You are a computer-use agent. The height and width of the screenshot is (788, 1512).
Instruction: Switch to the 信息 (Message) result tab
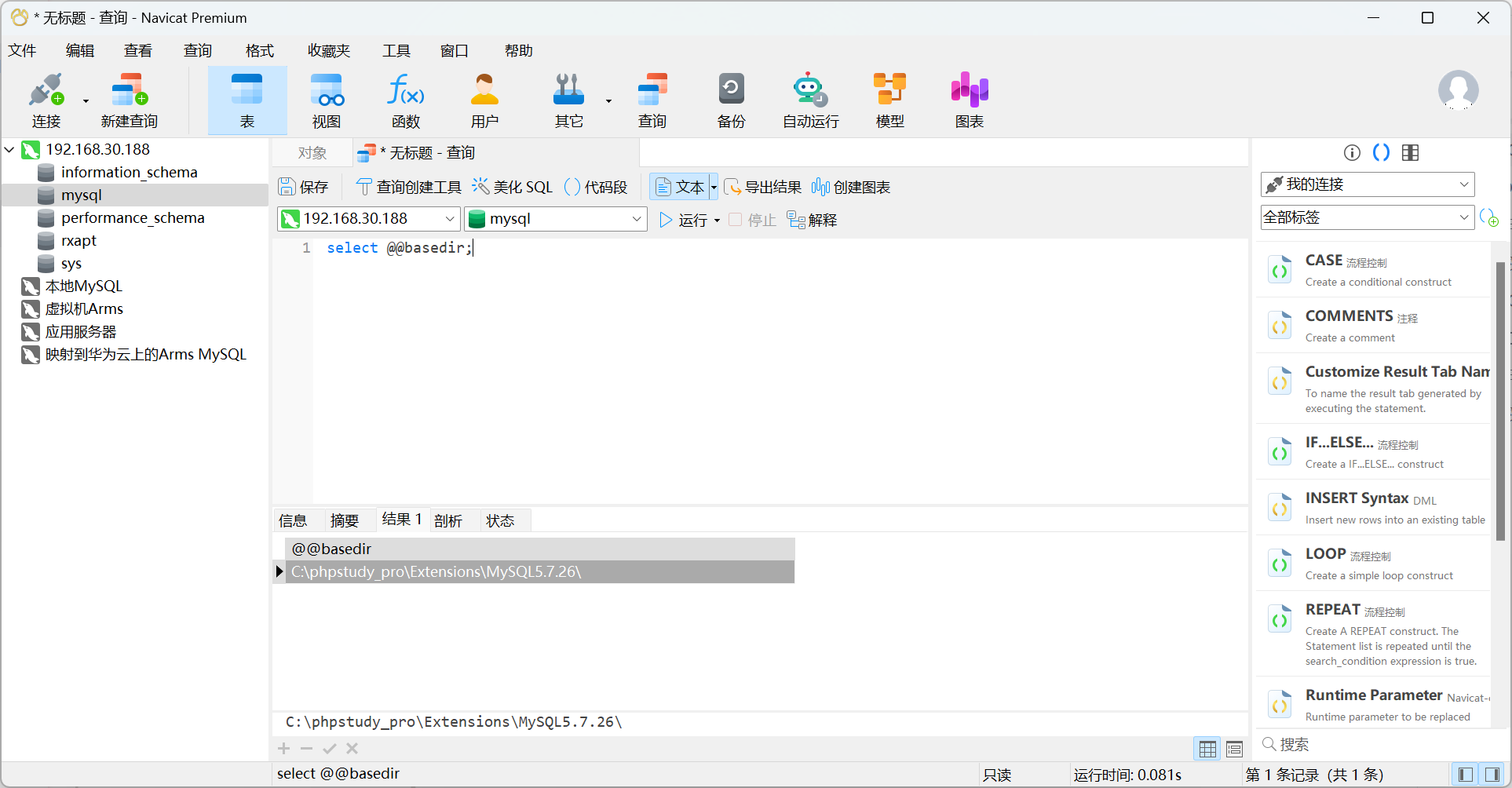[x=293, y=520]
